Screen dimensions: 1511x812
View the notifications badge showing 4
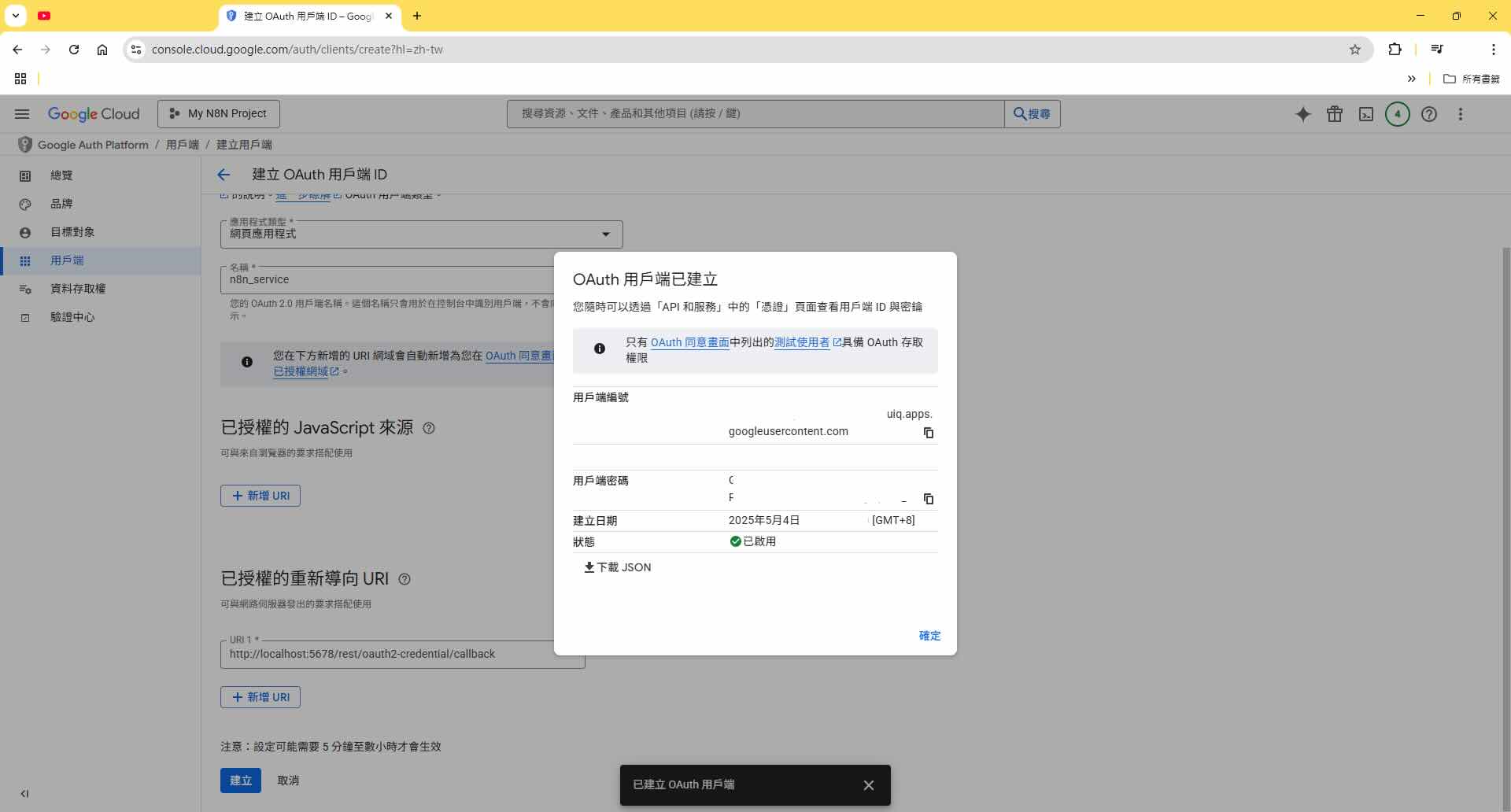[1397, 114]
